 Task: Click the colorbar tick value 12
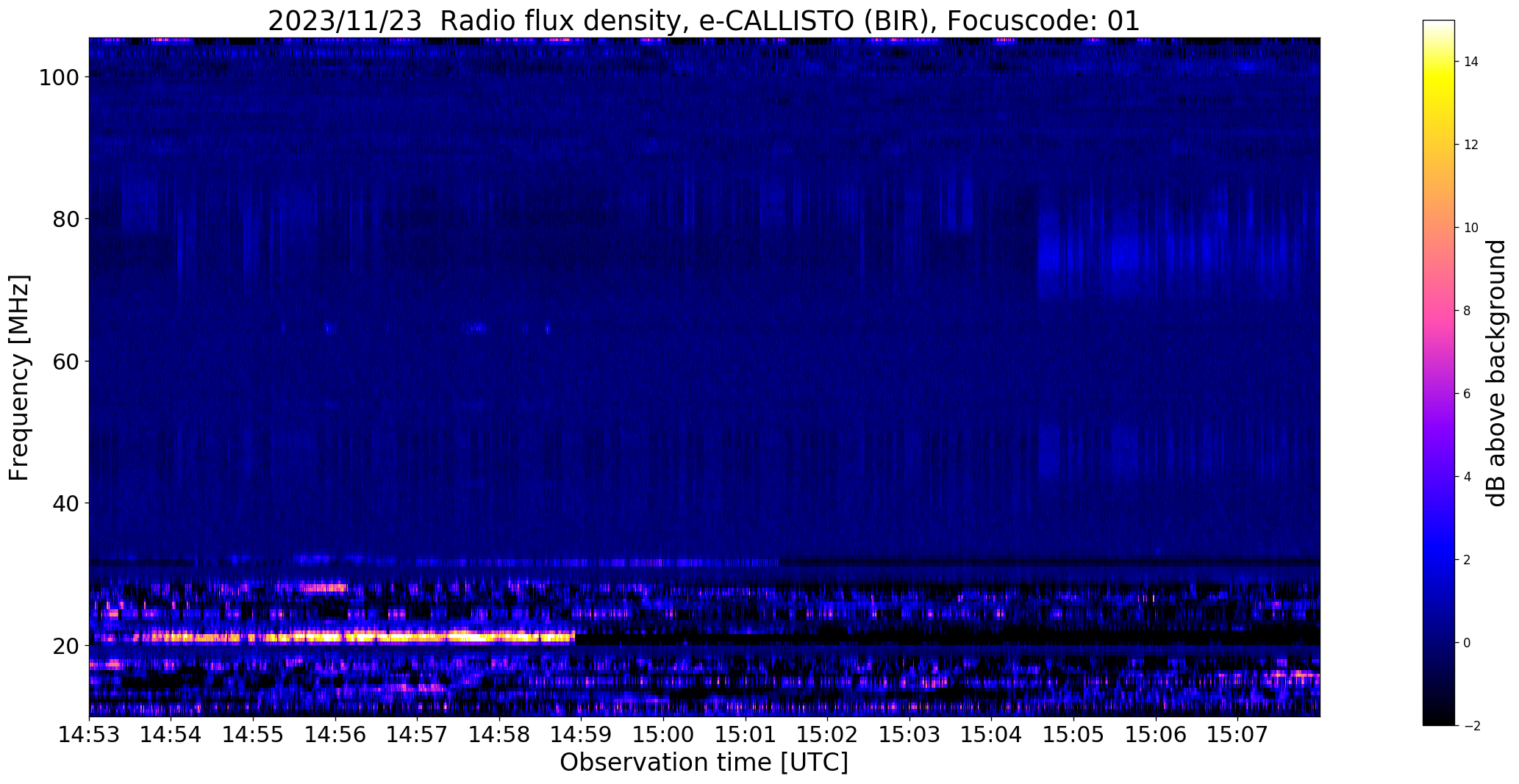[x=1471, y=145]
